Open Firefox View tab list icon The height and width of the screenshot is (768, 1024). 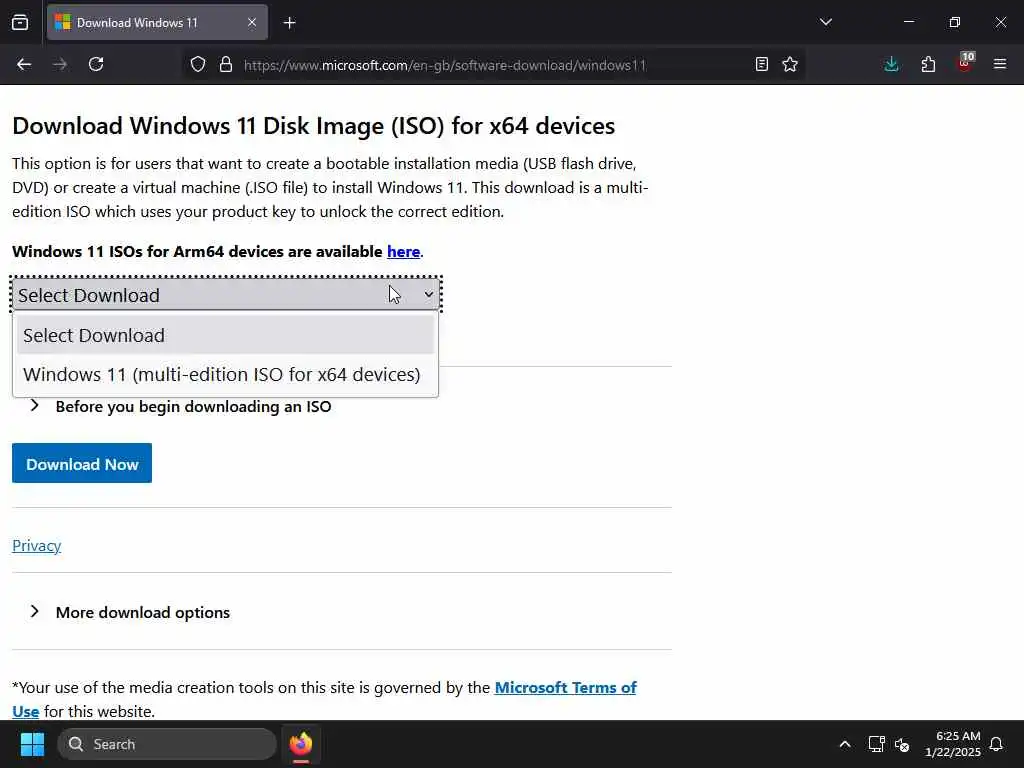coord(20,22)
